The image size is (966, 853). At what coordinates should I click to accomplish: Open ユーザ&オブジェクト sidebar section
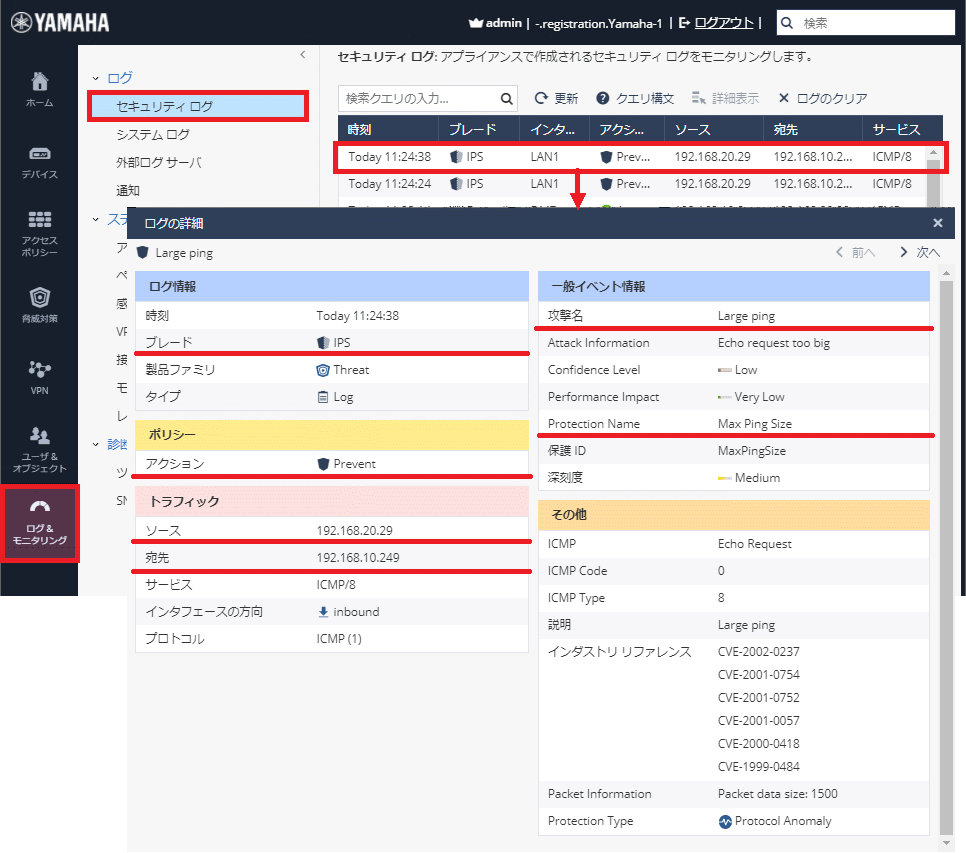pyautogui.click(x=39, y=448)
